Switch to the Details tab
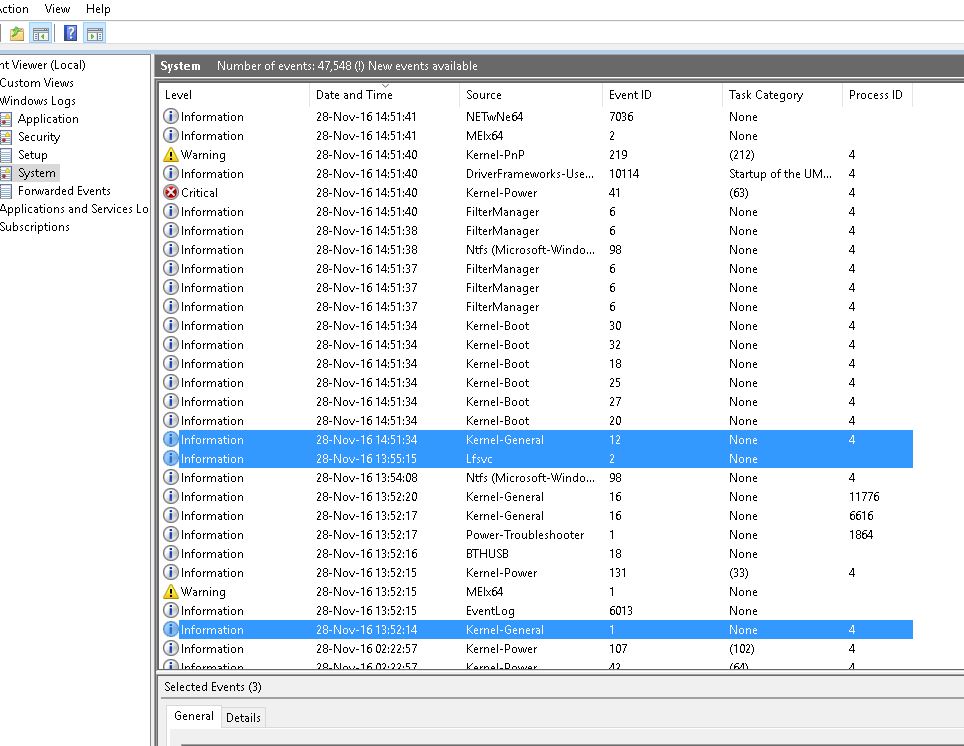This screenshot has height=746, width=964. click(243, 717)
